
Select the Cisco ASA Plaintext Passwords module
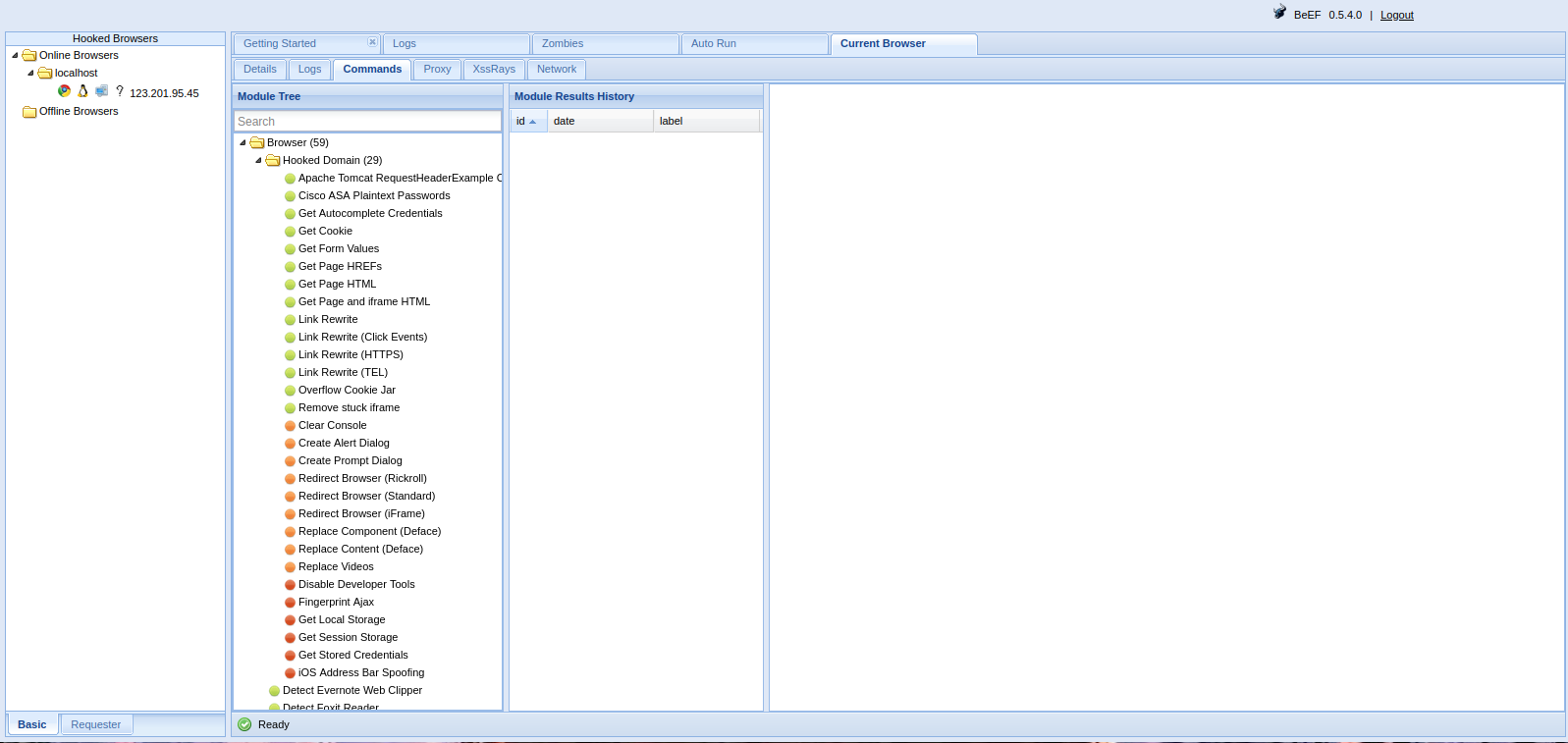tap(374, 196)
